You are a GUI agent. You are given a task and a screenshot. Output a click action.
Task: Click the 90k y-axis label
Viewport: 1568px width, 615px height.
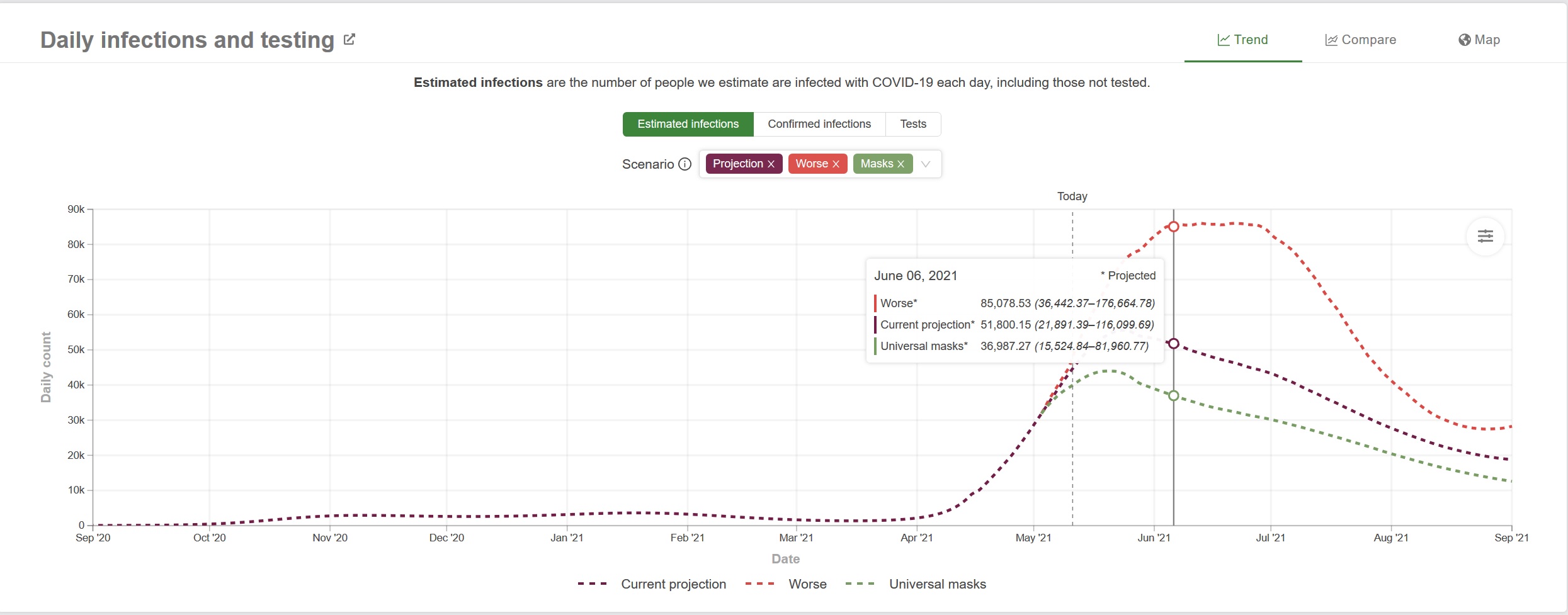coord(76,209)
